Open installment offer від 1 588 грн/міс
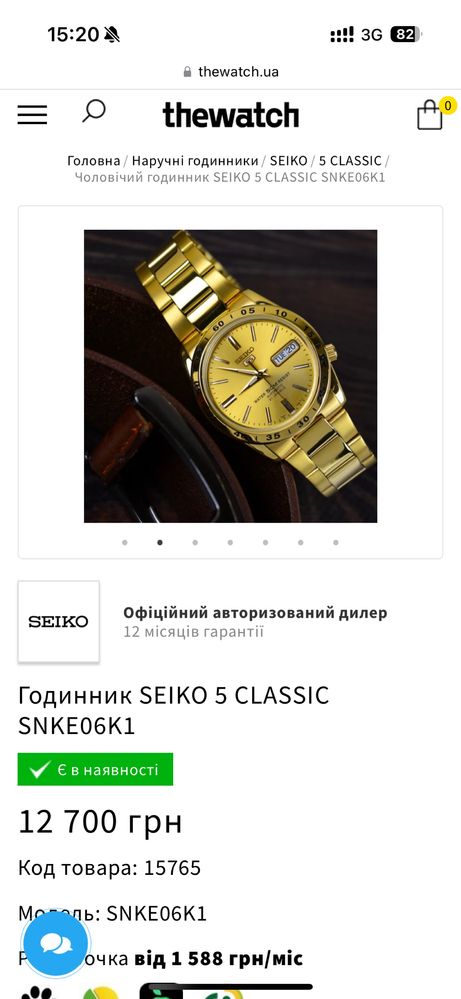 tap(218, 958)
